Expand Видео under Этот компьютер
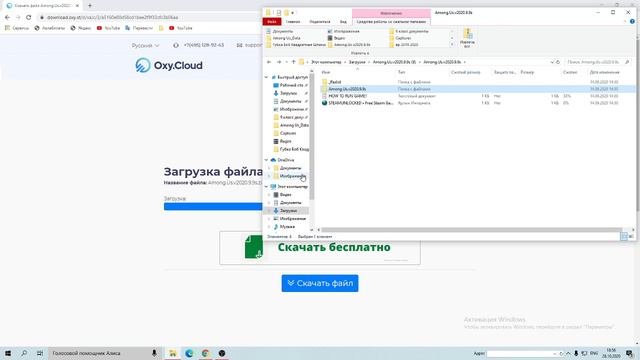The width and height of the screenshot is (640, 360). 269,195
